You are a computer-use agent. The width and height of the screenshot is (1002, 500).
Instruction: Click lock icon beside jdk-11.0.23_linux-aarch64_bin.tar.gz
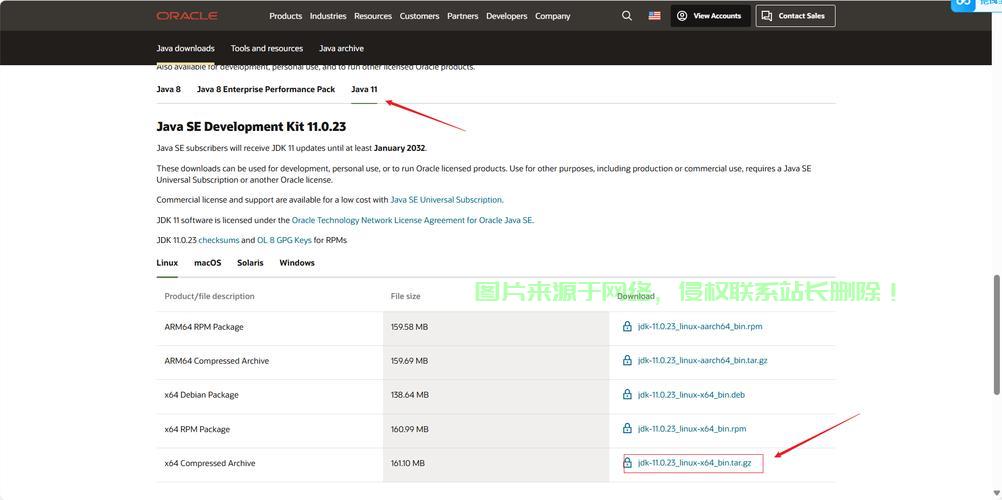point(627,361)
